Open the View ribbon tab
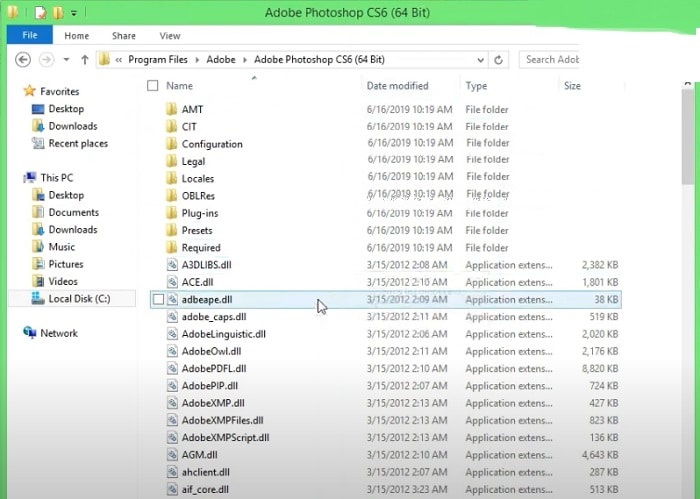 (170, 36)
